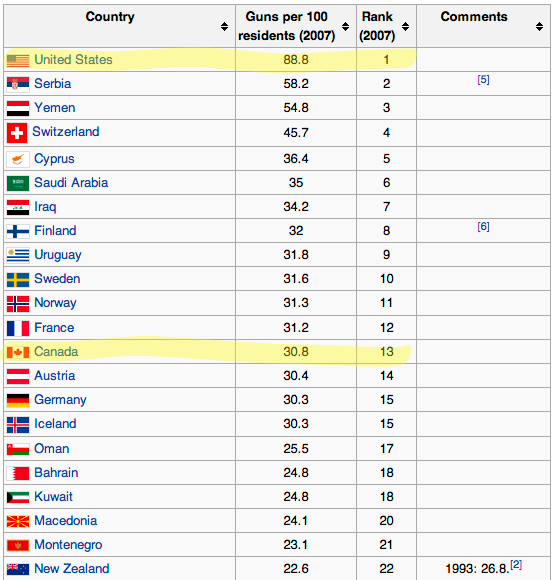Follow the Iraq link

point(45,207)
